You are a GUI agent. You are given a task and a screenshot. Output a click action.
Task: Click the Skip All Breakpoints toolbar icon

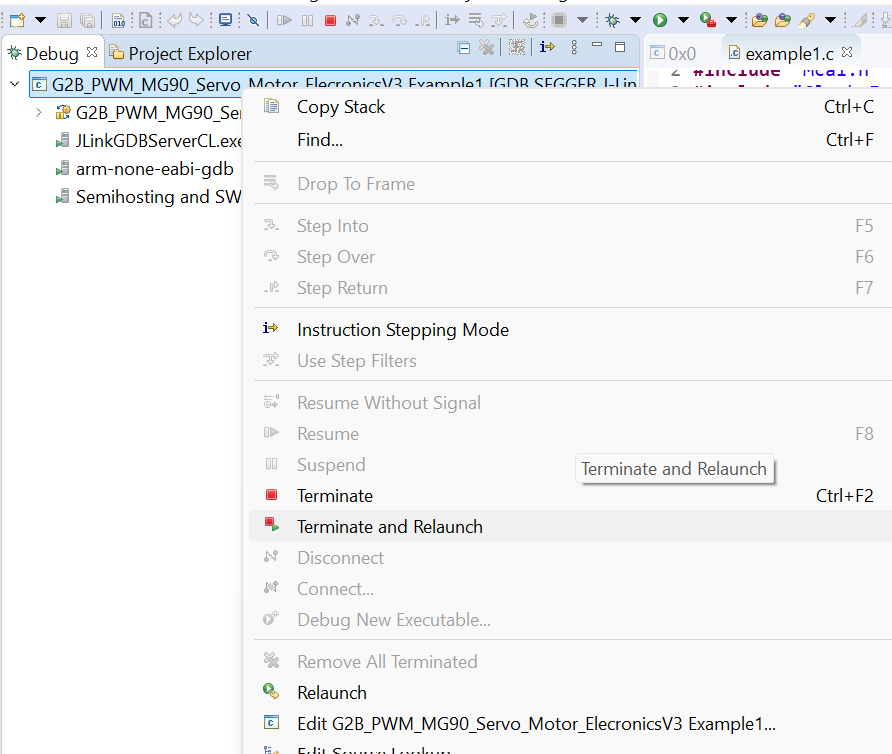point(254,21)
